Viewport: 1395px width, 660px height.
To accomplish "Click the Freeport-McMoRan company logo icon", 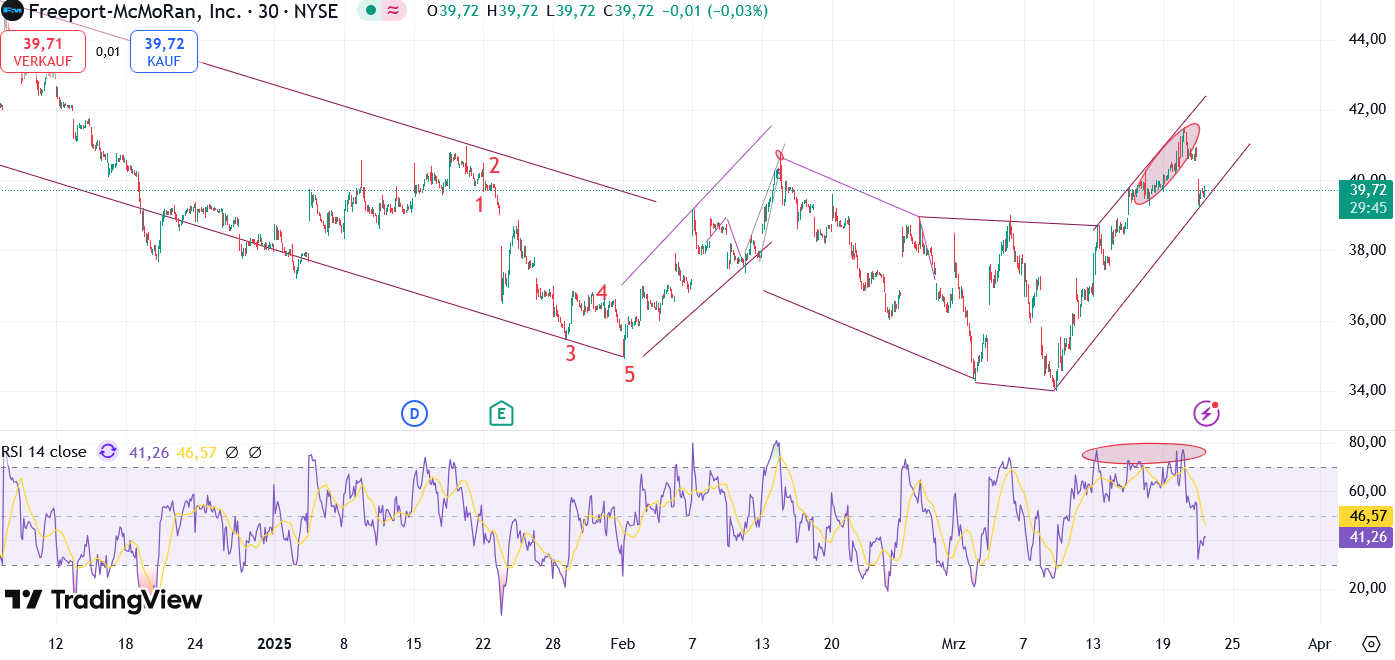I will pos(12,11).
